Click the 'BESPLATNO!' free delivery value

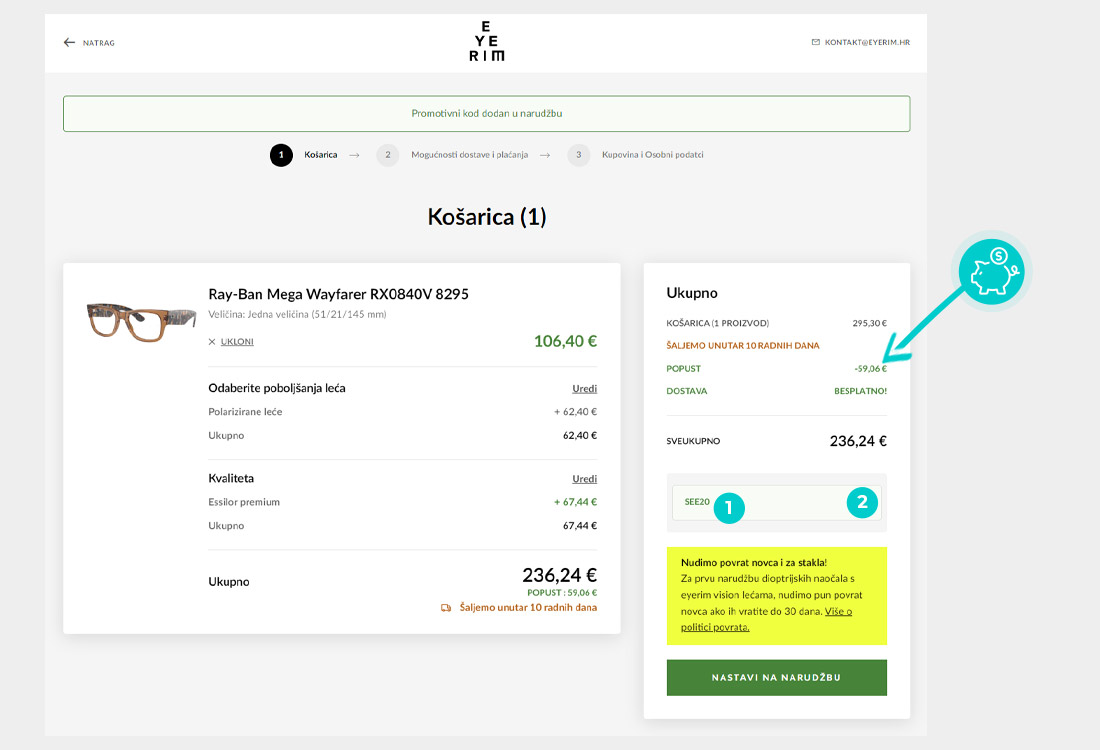coord(860,391)
